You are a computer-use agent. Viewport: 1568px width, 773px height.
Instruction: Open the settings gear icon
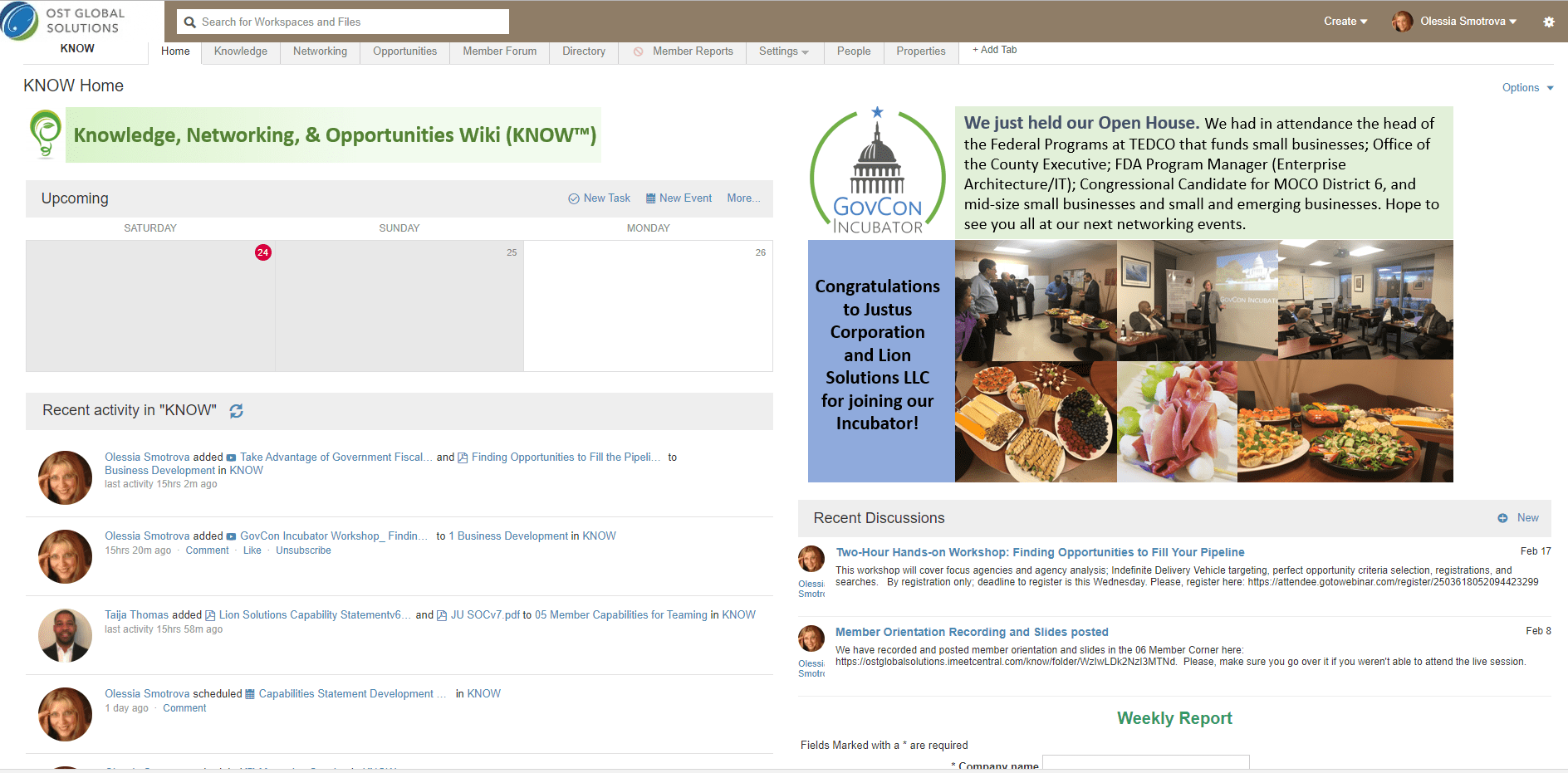tap(1548, 22)
